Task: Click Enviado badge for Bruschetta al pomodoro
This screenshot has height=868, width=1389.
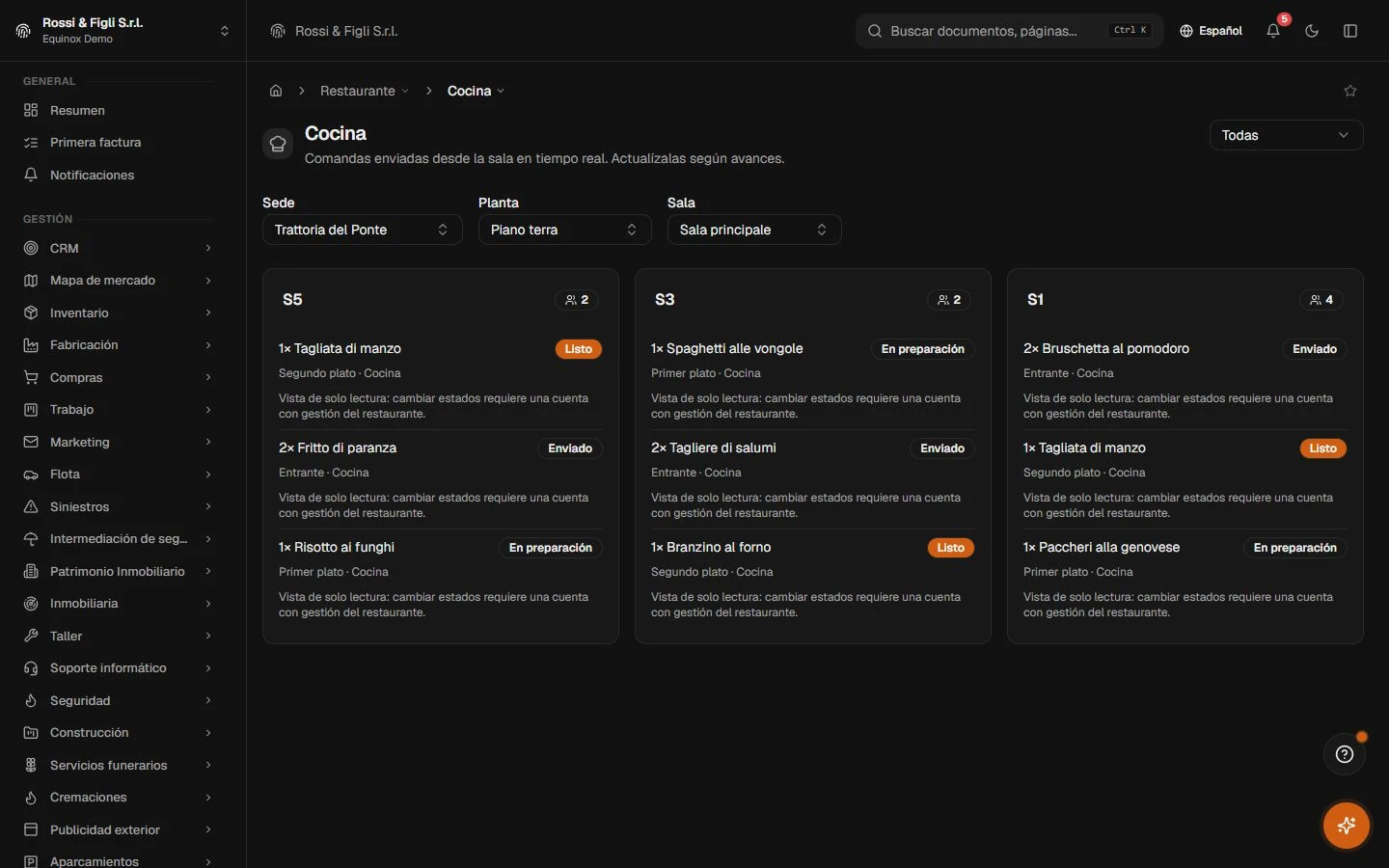Action: click(x=1315, y=349)
